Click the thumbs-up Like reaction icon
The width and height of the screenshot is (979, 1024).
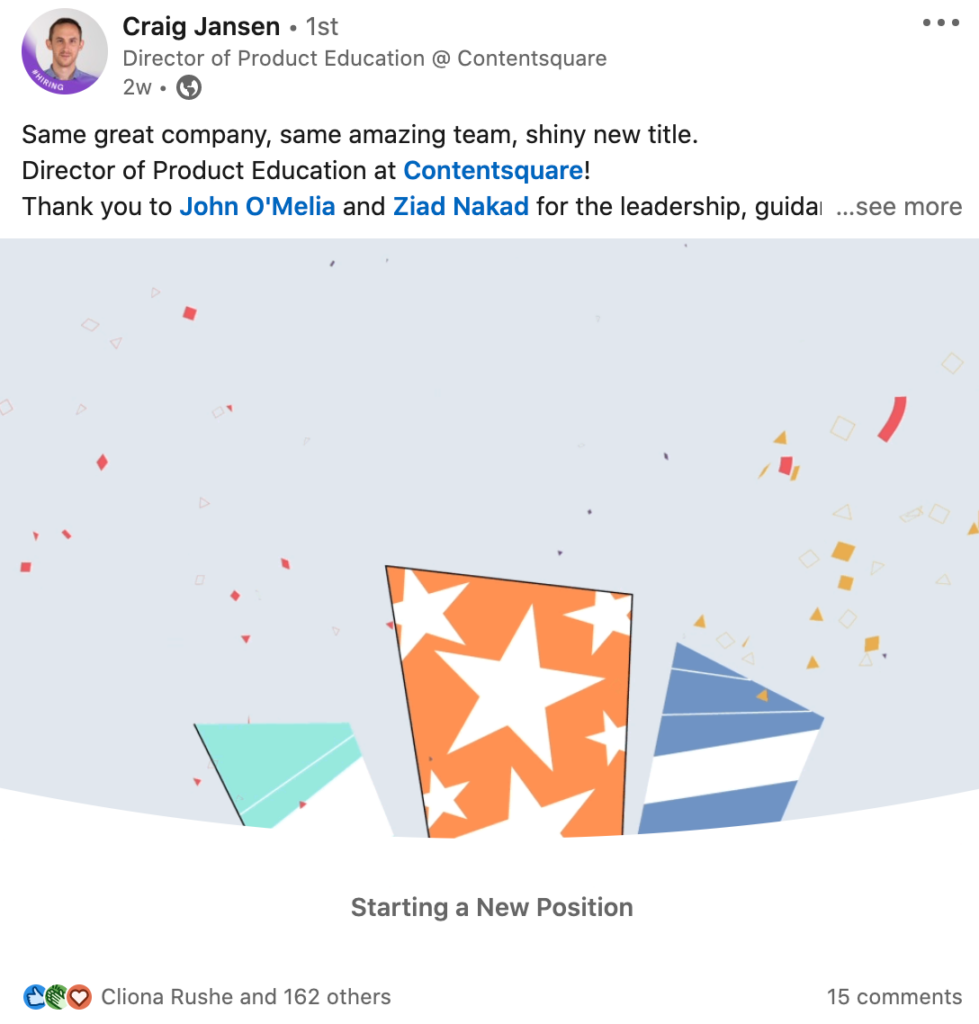pos(35,996)
